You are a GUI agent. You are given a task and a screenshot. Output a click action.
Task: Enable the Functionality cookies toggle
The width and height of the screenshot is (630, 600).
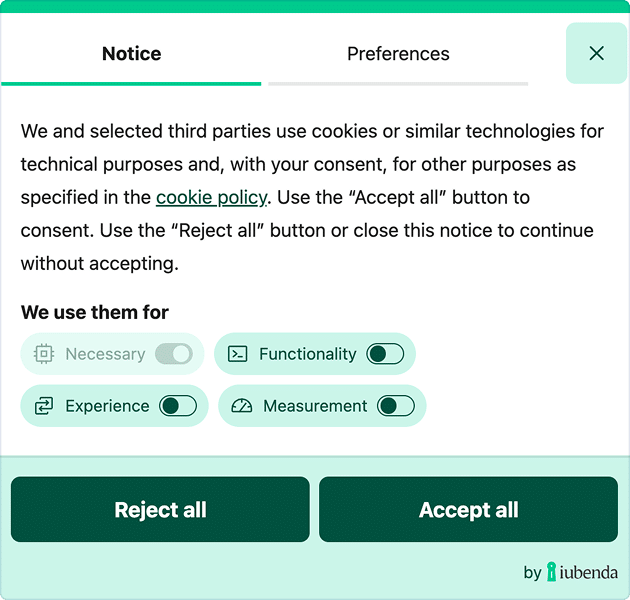pyautogui.click(x=385, y=354)
